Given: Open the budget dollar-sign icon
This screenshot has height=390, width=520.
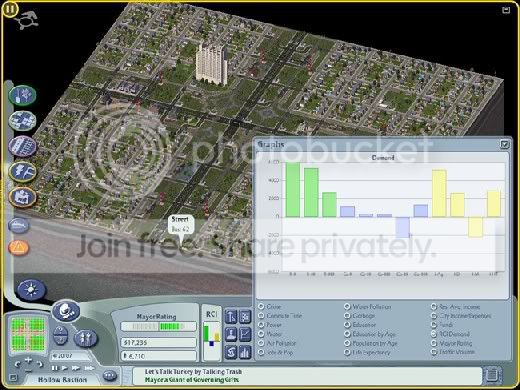Looking at the screenshot, I should click(231, 352).
